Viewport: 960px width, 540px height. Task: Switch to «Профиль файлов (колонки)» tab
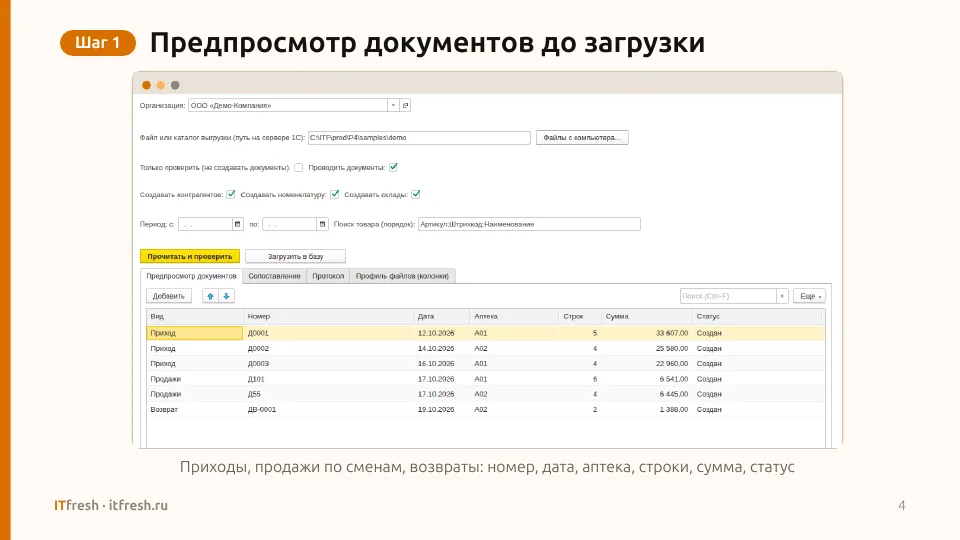pyautogui.click(x=402, y=276)
